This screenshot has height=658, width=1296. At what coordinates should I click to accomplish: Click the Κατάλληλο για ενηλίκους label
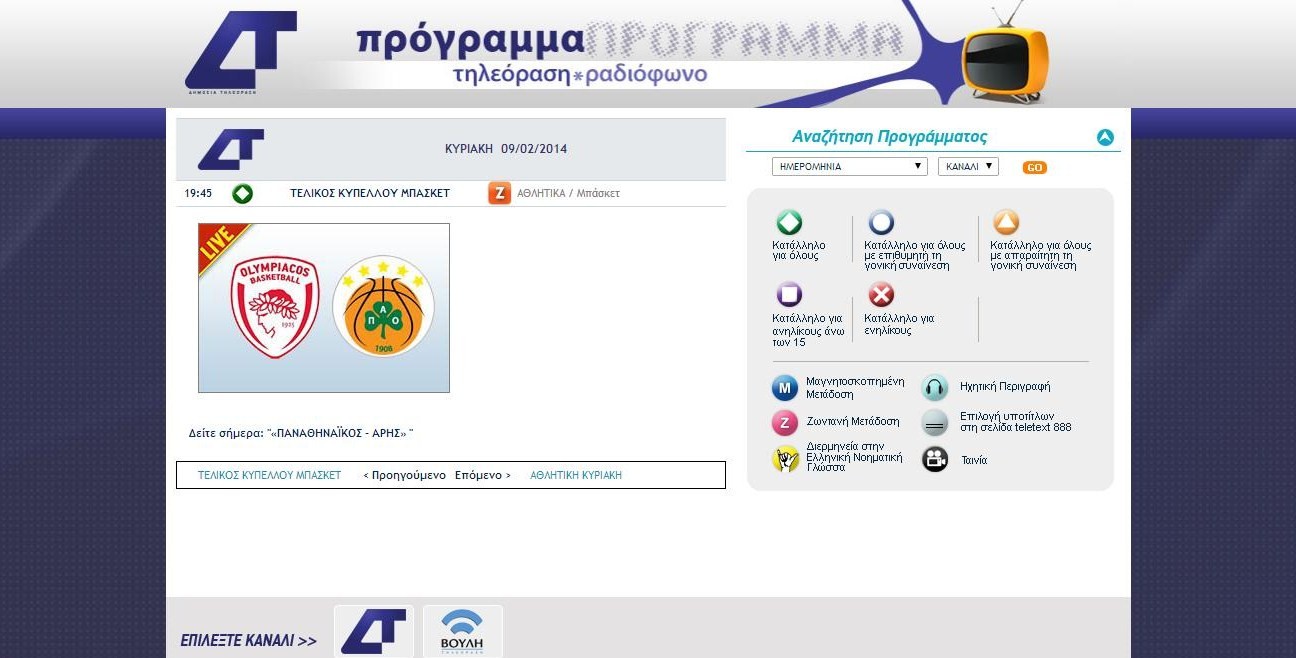point(899,324)
